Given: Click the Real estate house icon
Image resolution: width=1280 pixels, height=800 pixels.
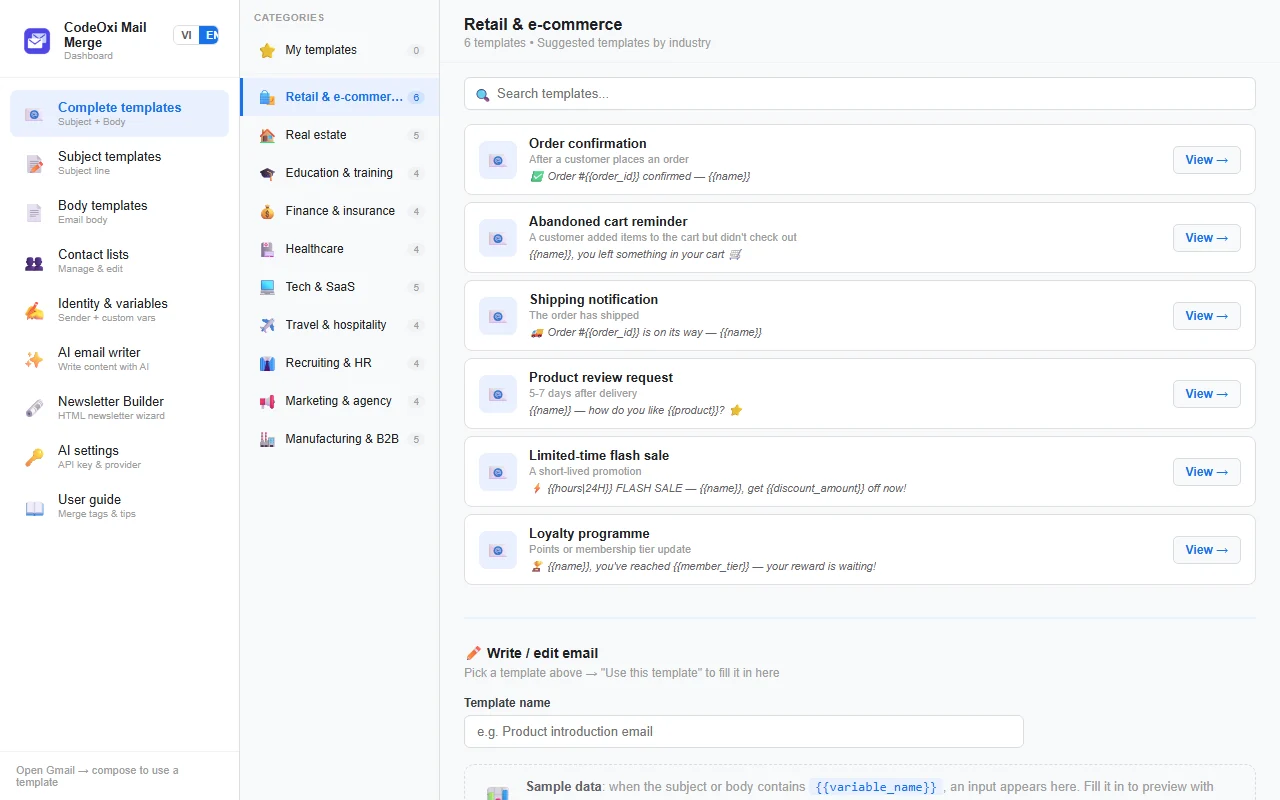Looking at the screenshot, I should pos(267,135).
